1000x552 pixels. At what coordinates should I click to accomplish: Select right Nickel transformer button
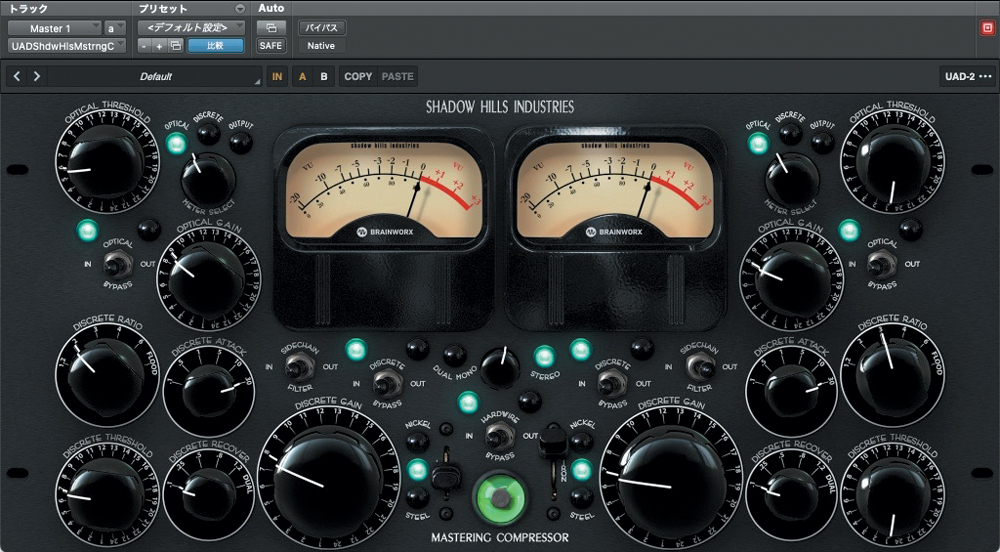pos(581,442)
